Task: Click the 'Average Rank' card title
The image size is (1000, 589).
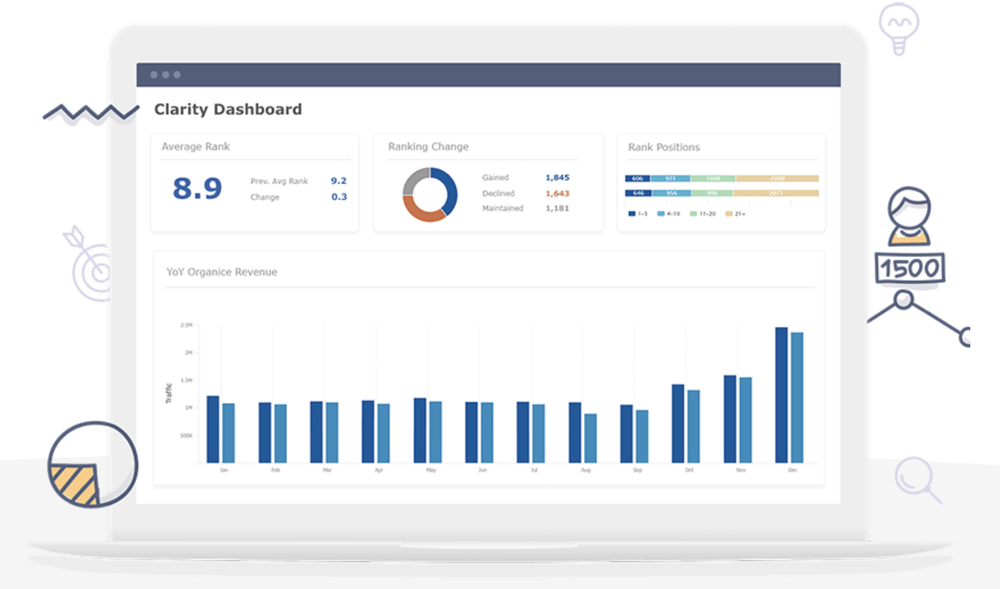Action: [x=195, y=147]
